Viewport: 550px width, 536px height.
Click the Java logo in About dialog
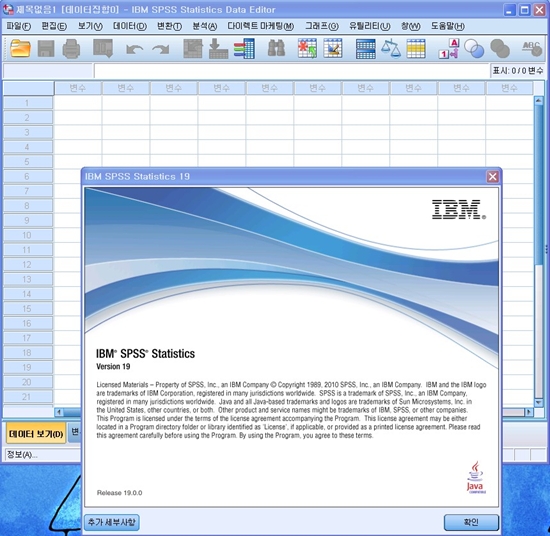point(476,477)
